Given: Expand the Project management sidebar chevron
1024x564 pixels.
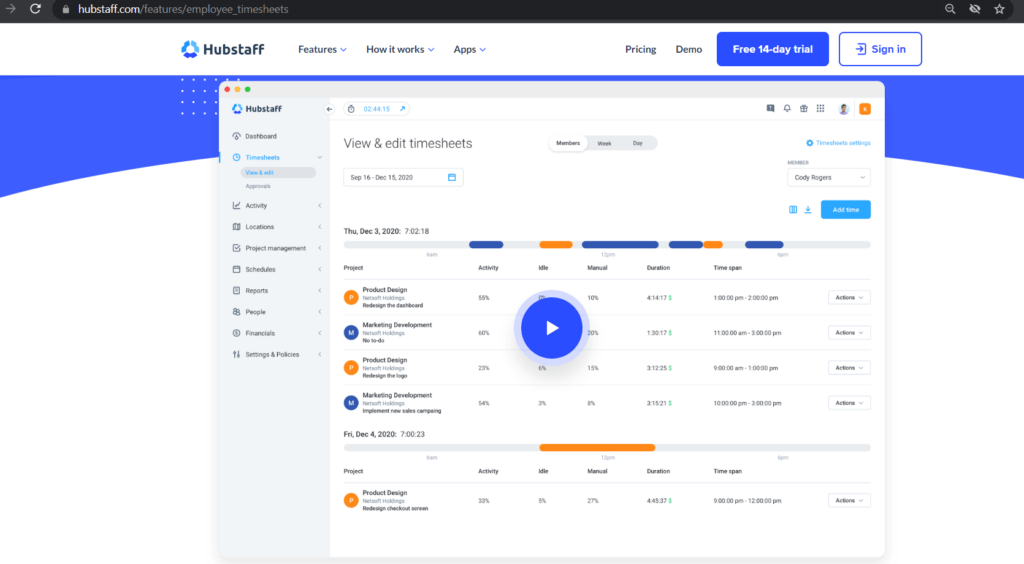Looking at the screenshot, I should pyautogui.click(x=319, y=248).
